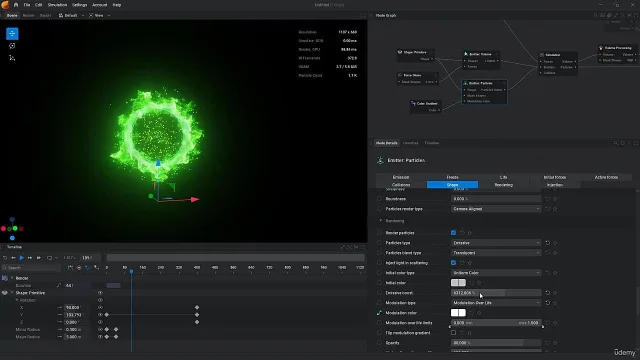Open the Modulation color swatch

(458, 313)
